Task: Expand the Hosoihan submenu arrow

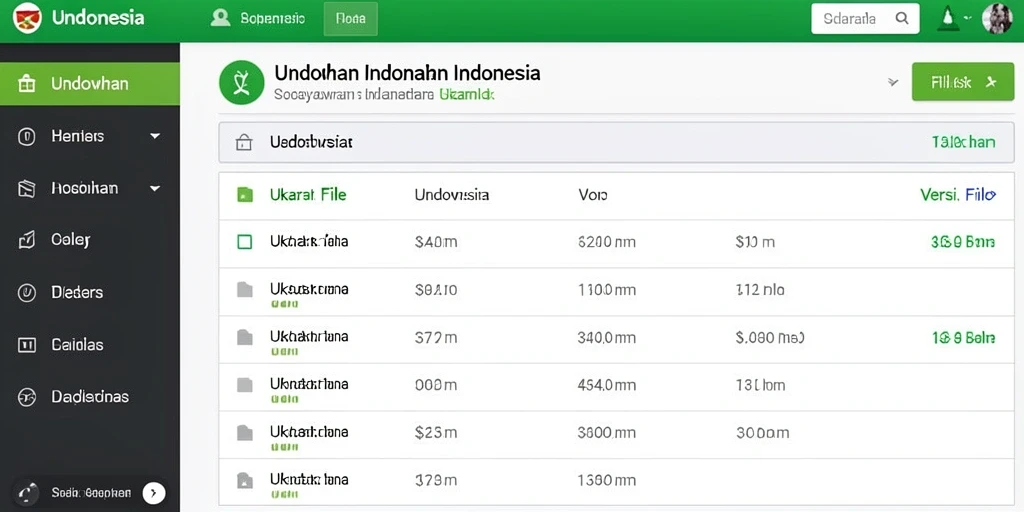Action: (x=155, y=189)
